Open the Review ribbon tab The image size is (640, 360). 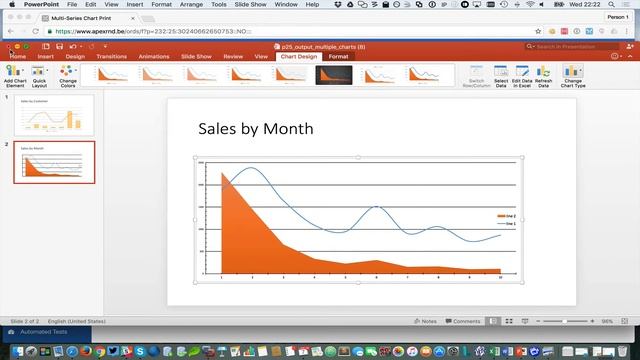[x=233, y=57]
